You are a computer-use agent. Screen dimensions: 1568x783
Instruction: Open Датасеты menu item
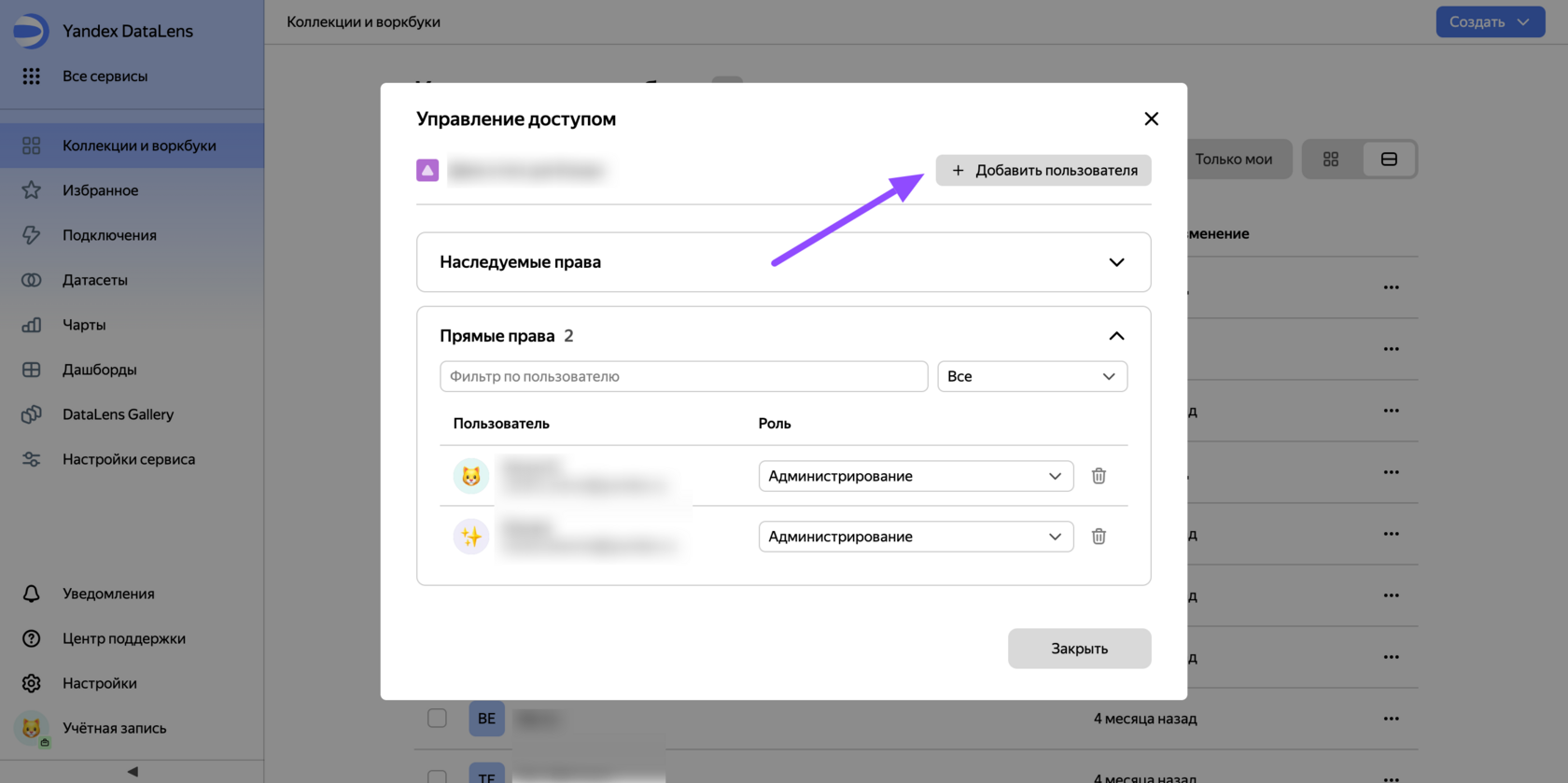[133, 280]
